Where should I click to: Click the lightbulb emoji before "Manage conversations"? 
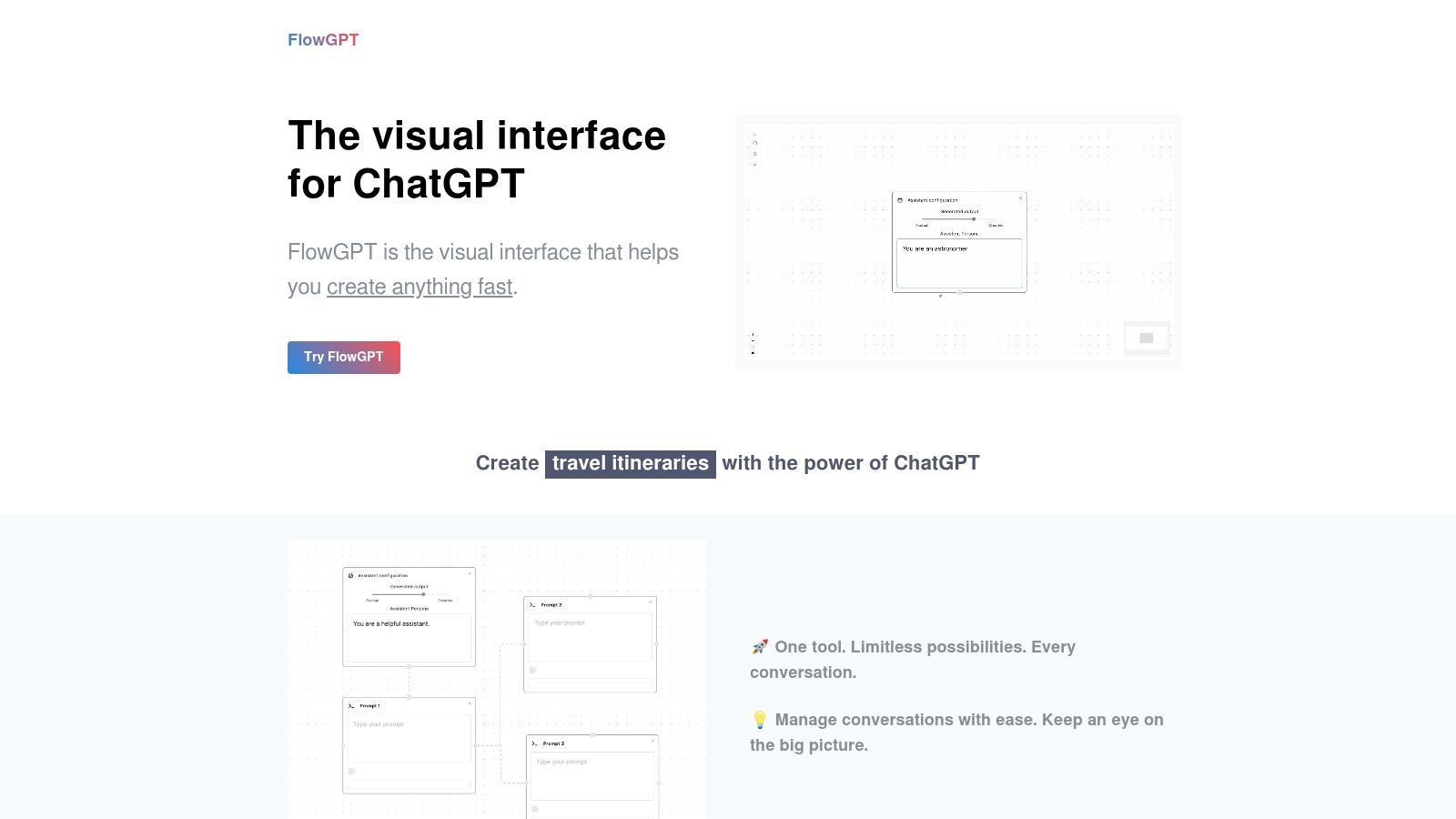pyautogui.click(x=760, y=720)
